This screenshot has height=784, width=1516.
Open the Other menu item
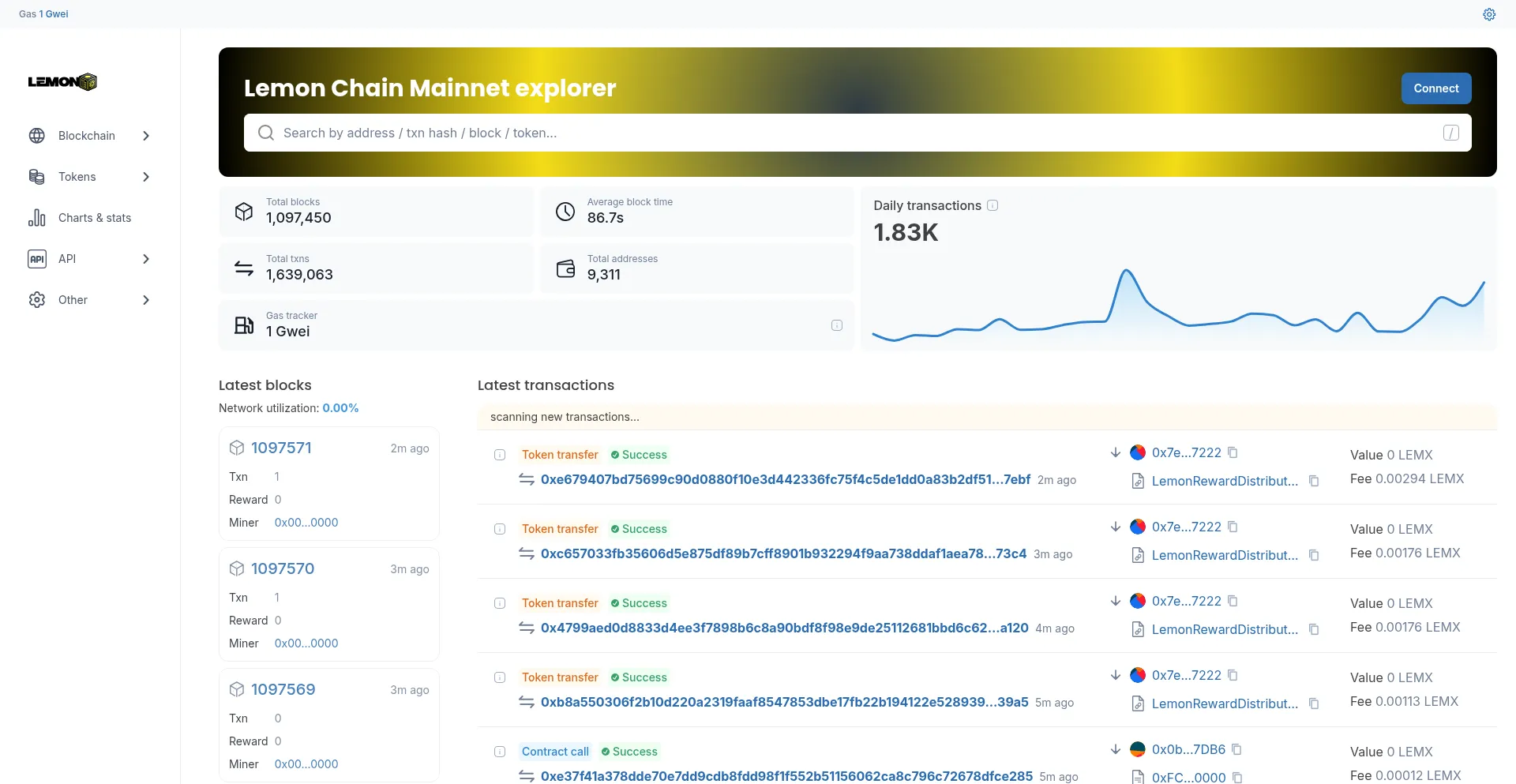[x=90, y=300]
